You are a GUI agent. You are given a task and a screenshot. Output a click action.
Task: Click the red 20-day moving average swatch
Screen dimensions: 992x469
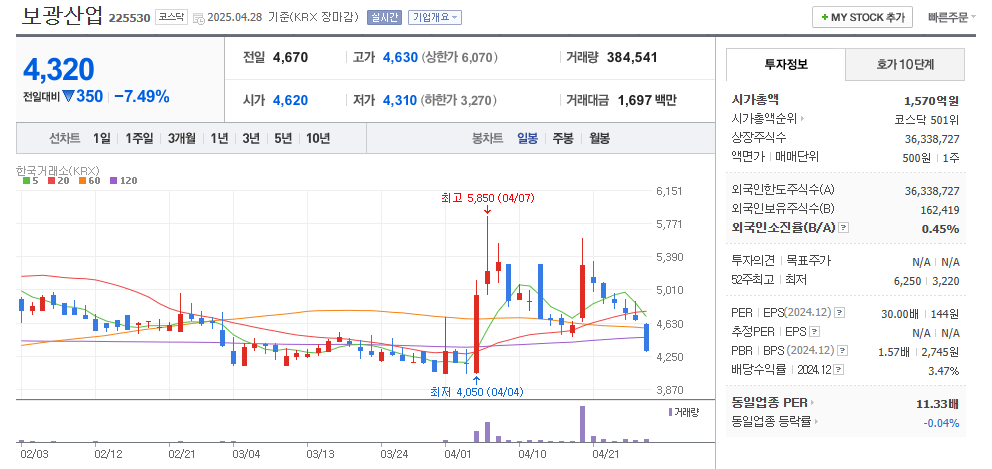50,180
